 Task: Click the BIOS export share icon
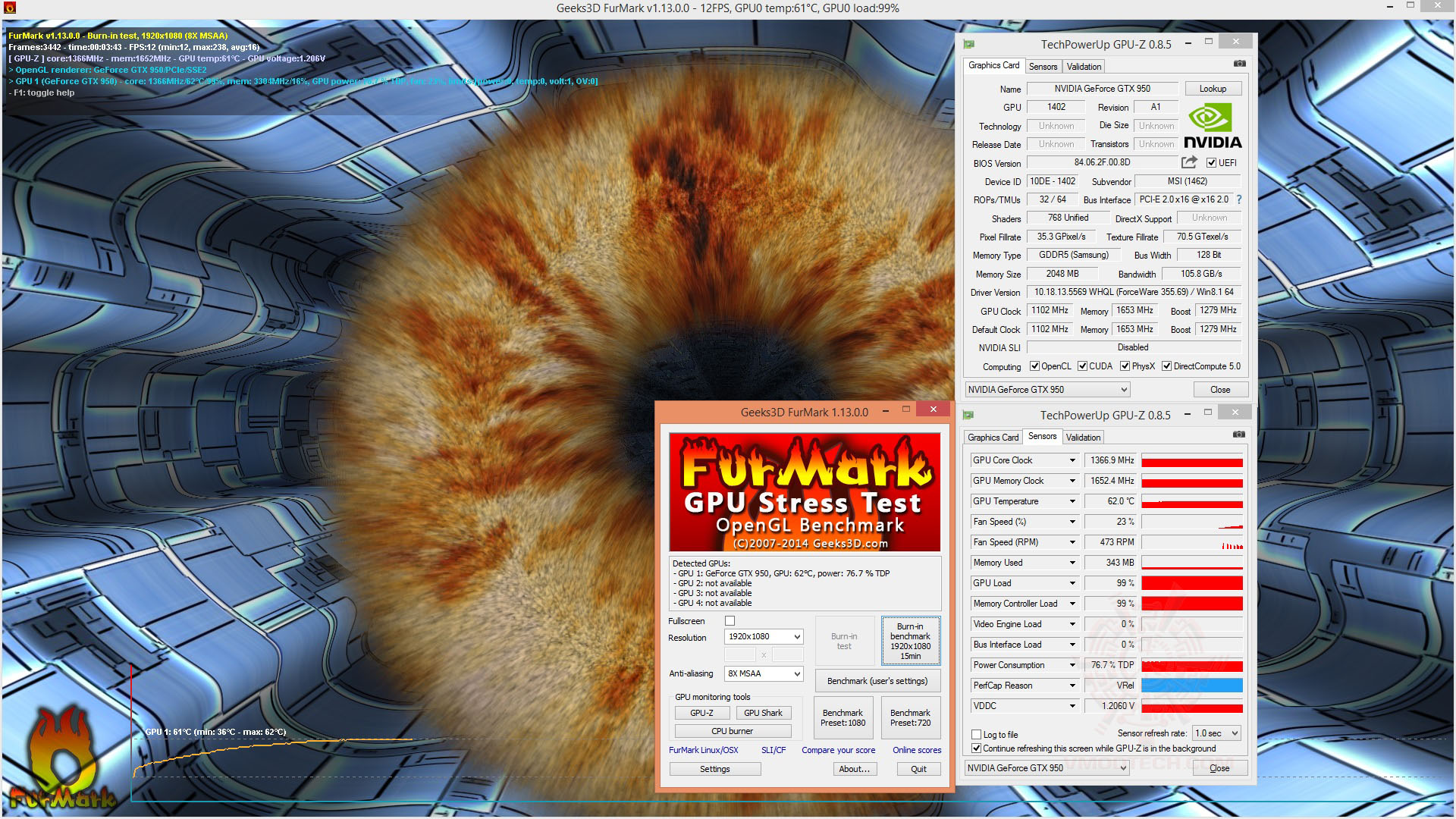click(1188, 162)
